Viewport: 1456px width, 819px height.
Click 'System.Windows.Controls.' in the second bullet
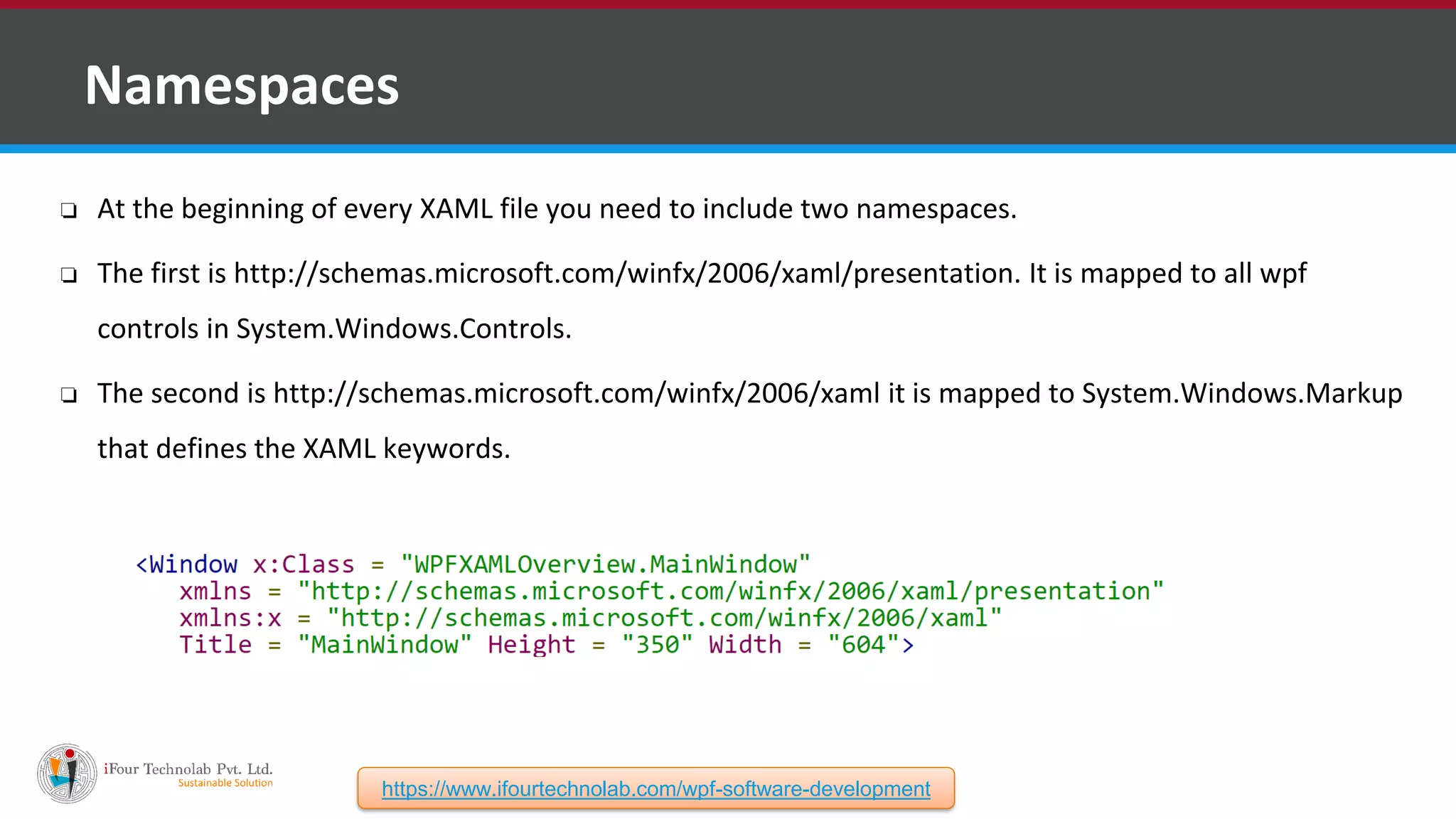coord(403,329)
